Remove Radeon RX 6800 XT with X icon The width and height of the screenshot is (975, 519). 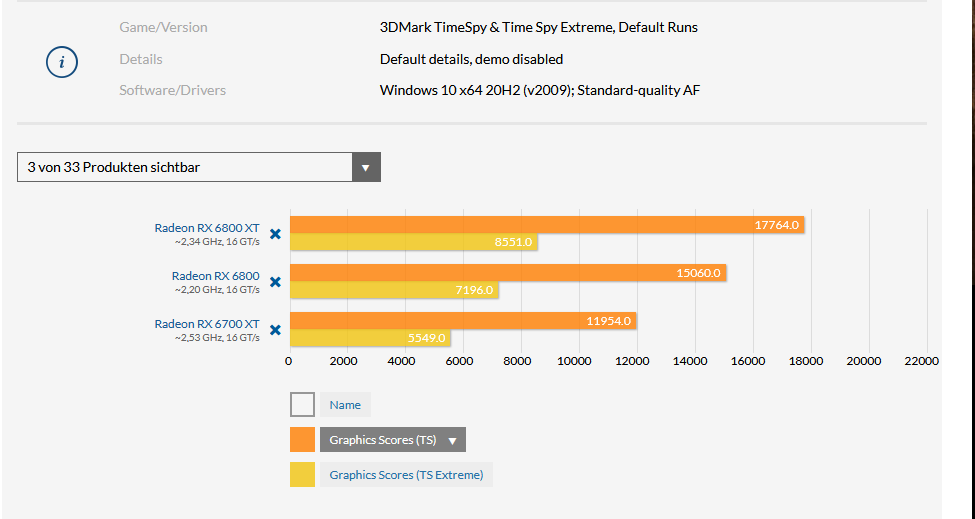point(275,234)
